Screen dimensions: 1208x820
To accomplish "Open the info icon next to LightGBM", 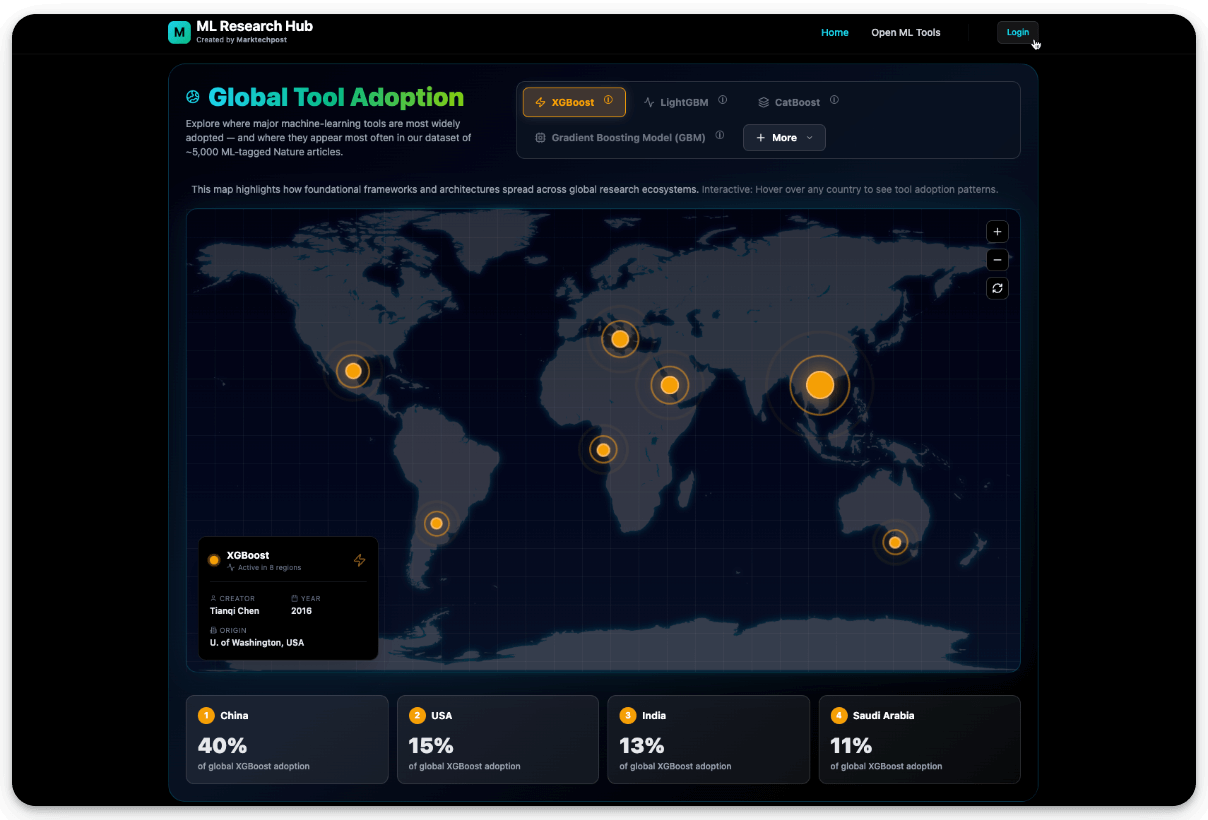I will (723, 100).
